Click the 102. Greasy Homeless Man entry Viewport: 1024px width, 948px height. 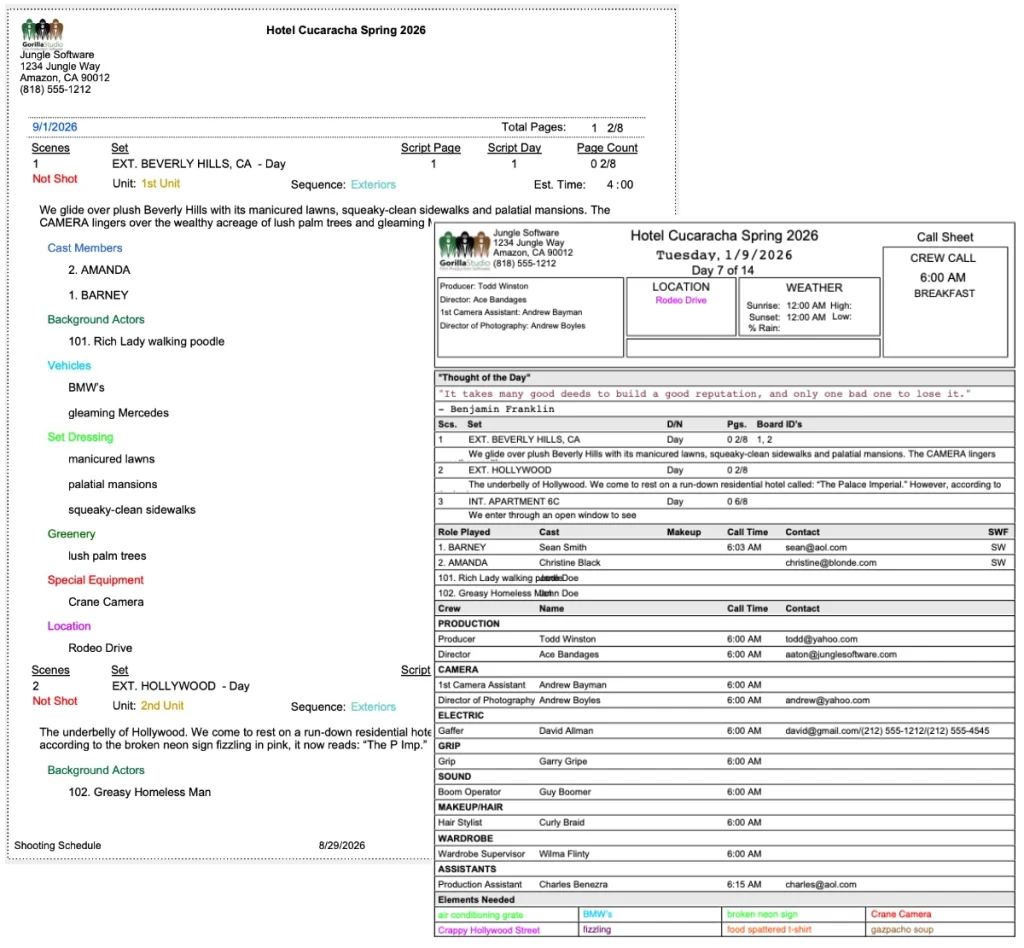coord(140,792)
